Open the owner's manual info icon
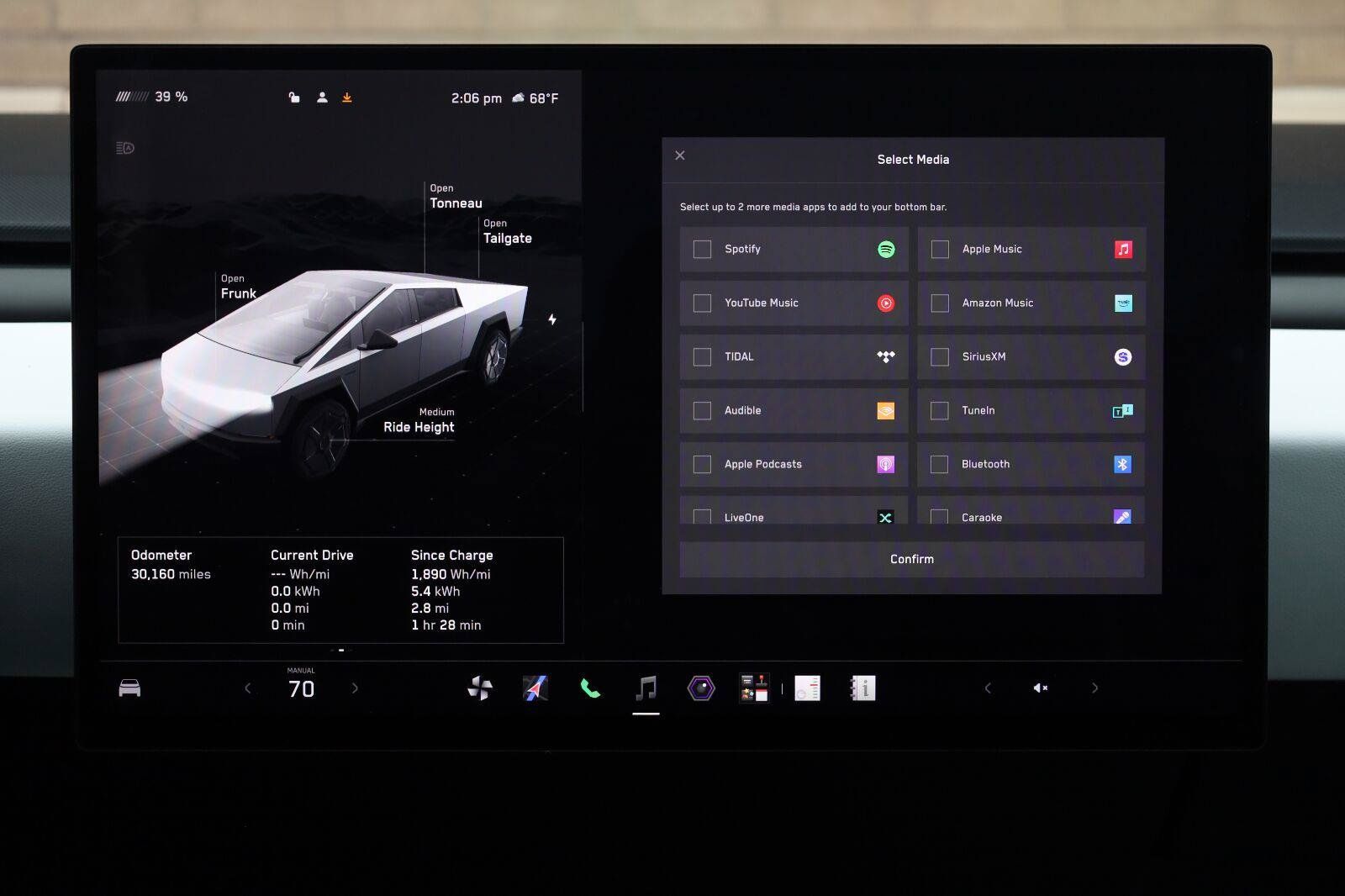 coord(862,688)
